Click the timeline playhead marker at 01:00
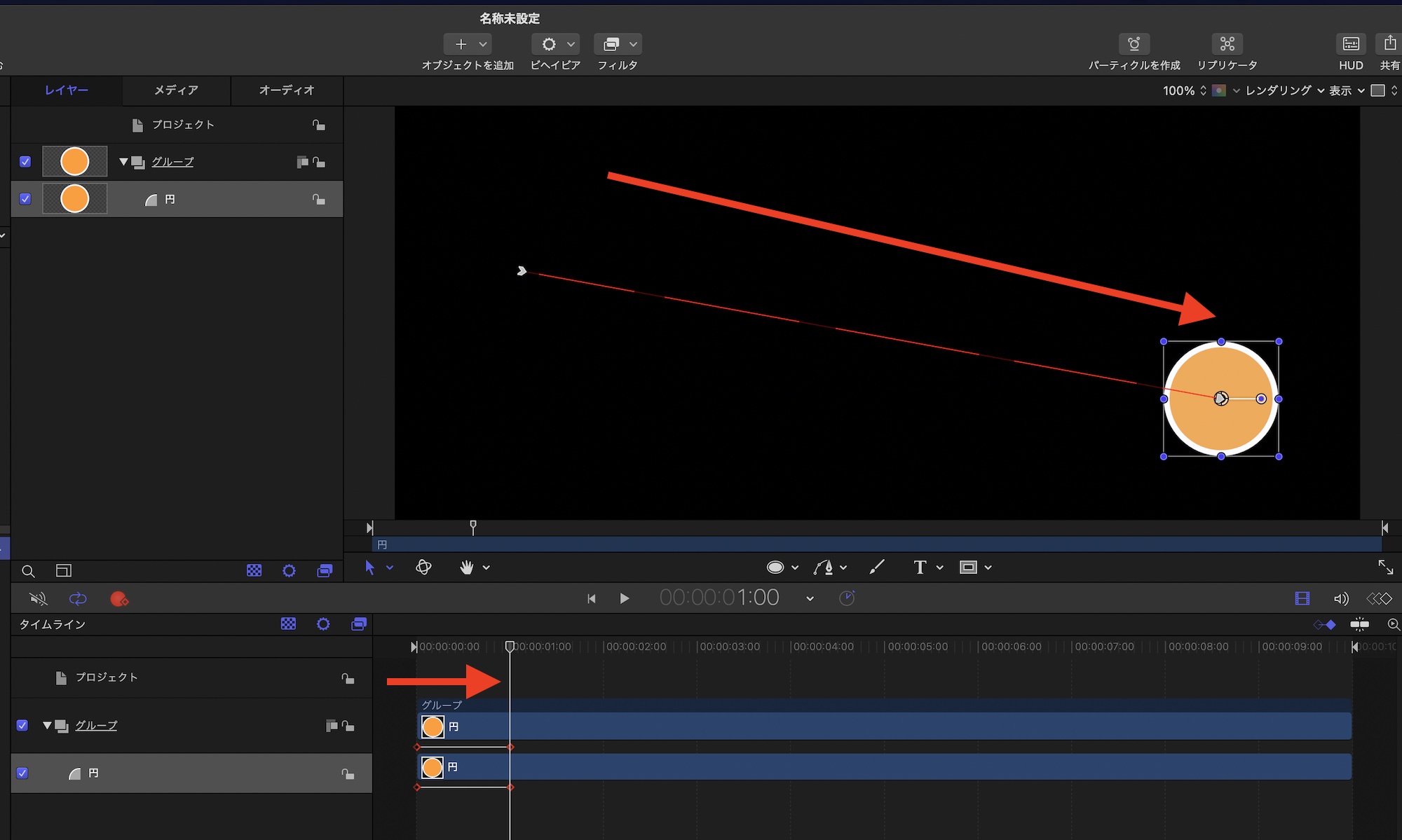Viewport: 1402px width, 840px height. 510,646
